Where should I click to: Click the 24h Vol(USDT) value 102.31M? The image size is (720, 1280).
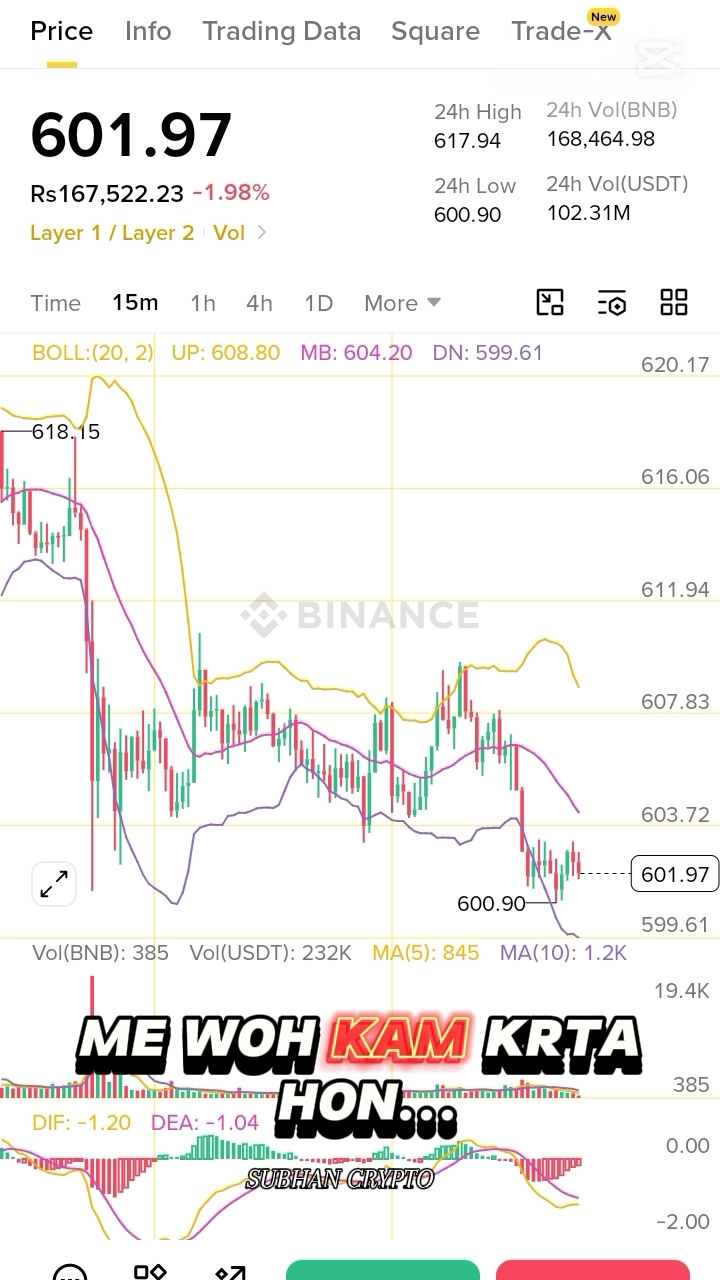pyautogui.click(x=588, y=213)
